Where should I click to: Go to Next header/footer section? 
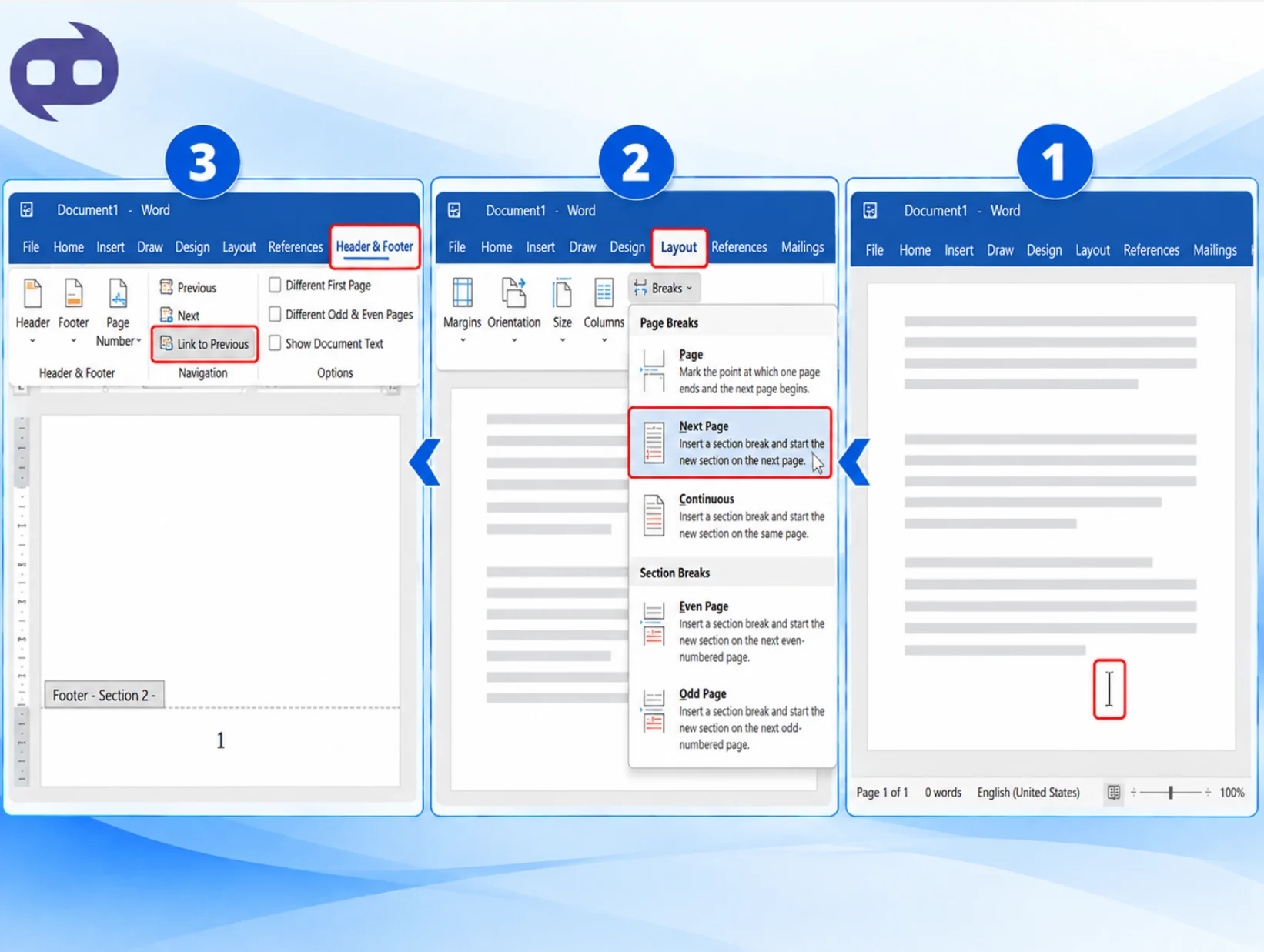click(179, 316)
